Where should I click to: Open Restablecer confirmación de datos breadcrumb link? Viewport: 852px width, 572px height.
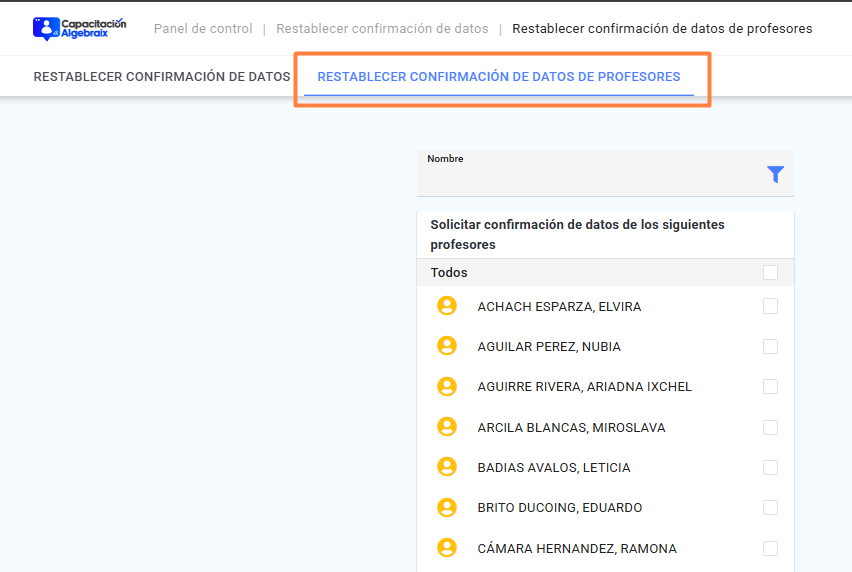tap(382, 29)
